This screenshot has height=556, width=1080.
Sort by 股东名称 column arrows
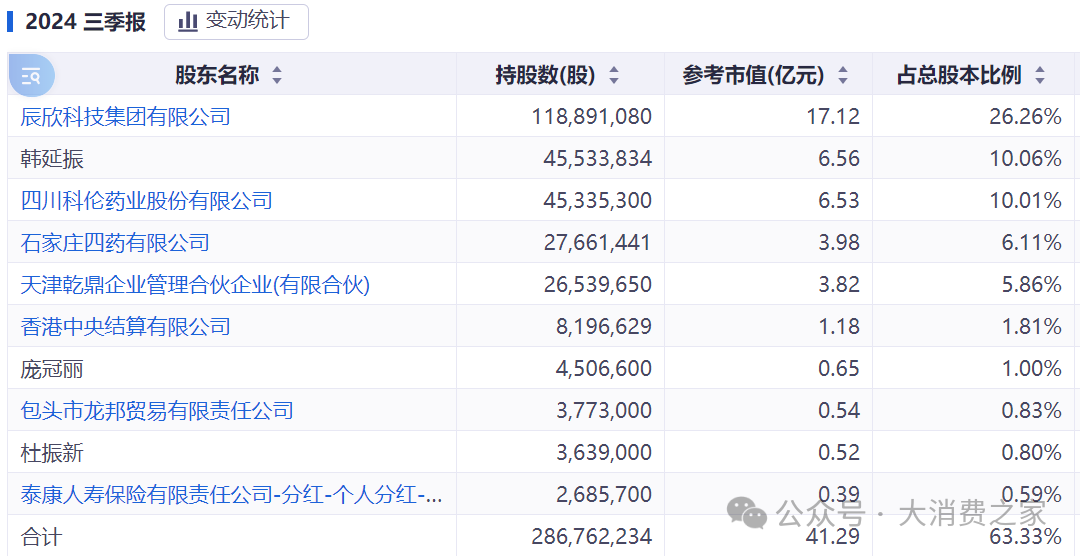[277, 76]
